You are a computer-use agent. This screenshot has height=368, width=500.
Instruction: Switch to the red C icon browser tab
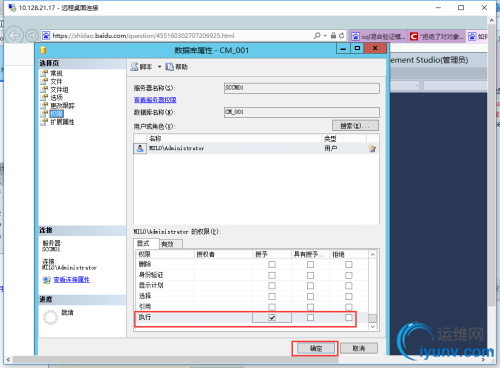click(x=437, y=36)
